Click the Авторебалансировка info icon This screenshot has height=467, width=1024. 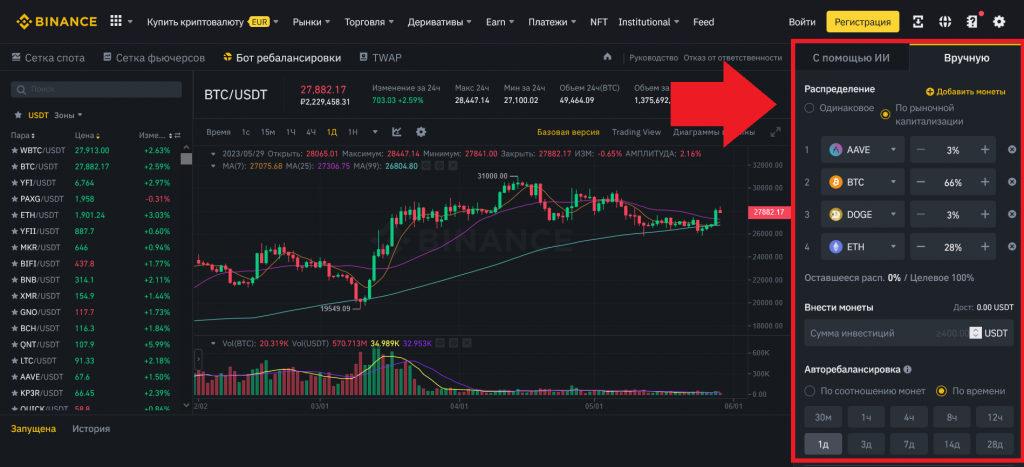coord(907,369)
